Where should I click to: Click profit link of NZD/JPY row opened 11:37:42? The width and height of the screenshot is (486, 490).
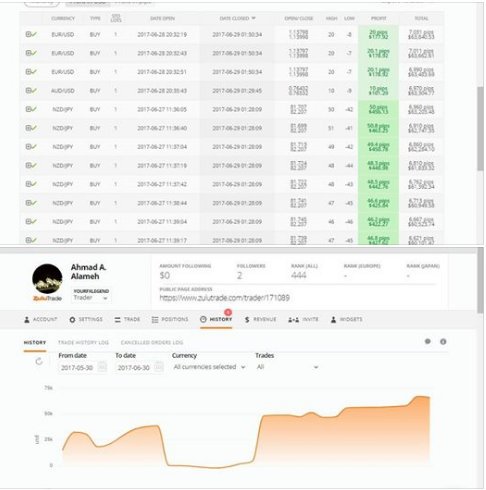click(x=378, y=184)
